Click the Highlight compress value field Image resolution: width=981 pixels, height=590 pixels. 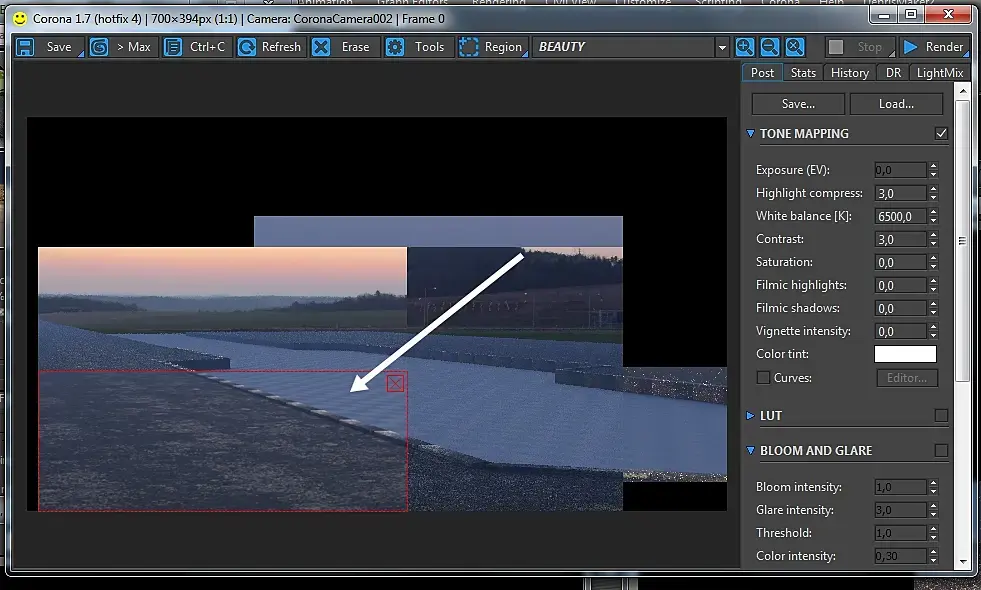coord(900,193)
